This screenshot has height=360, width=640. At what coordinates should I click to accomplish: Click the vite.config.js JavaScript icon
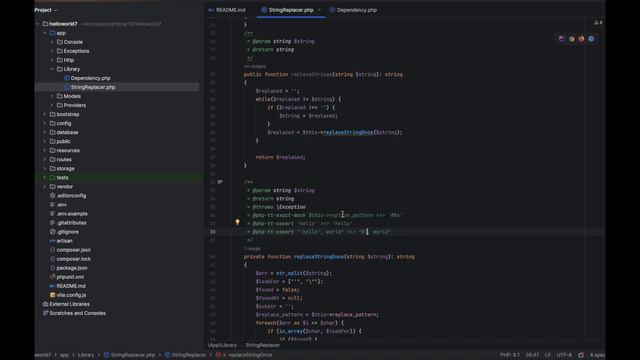coord(52,295)
